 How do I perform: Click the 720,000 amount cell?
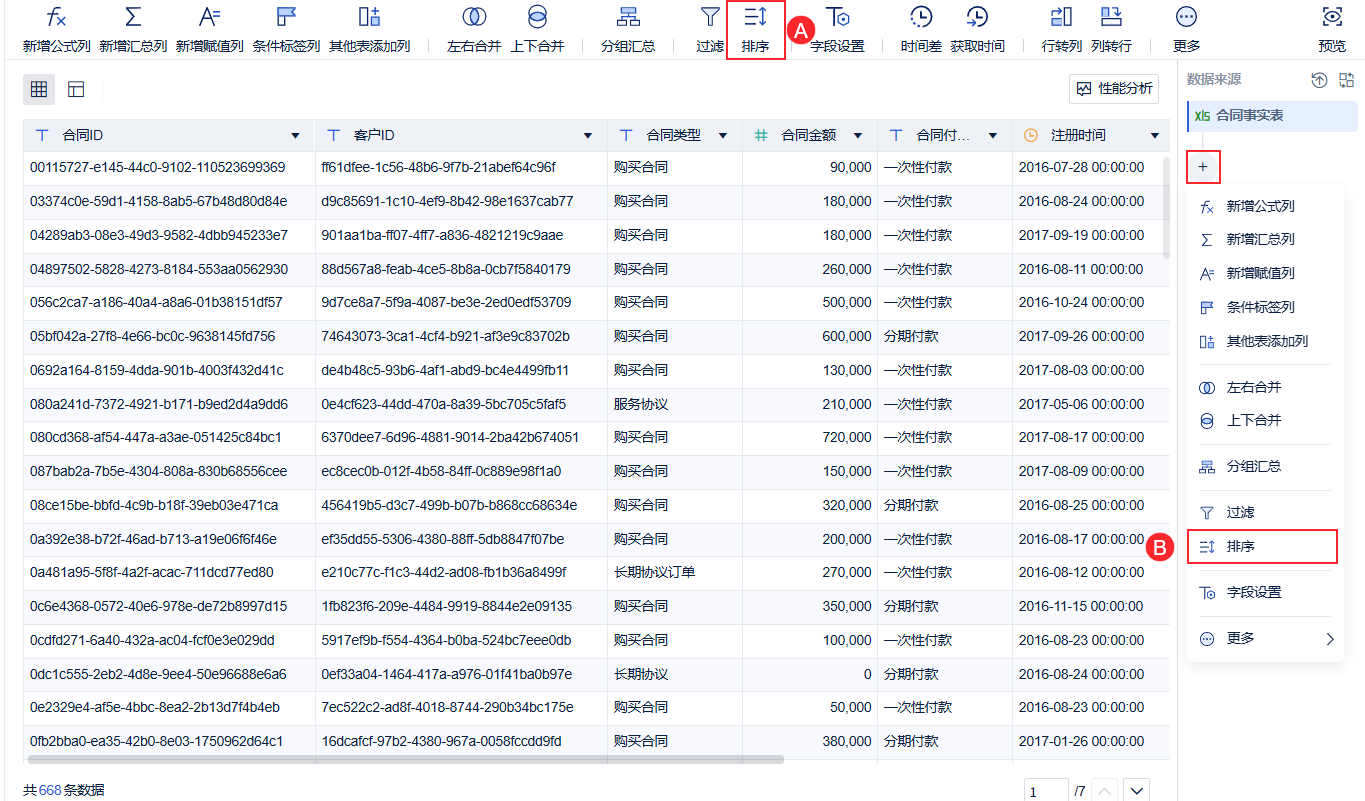810,438
